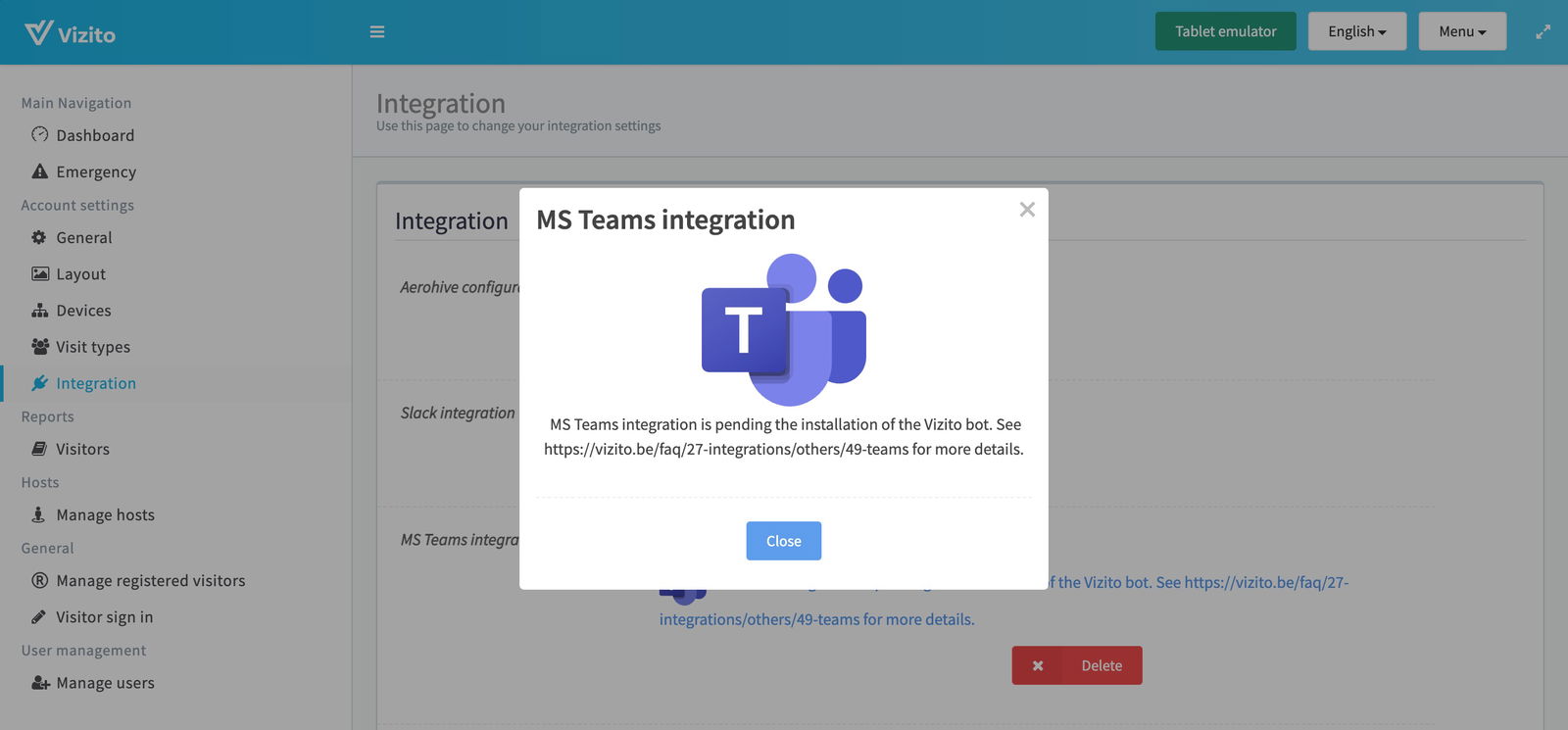Open Manage registered visitors
The height and width of the screenshot is (730, 1568).
click(x=151, y=580)
